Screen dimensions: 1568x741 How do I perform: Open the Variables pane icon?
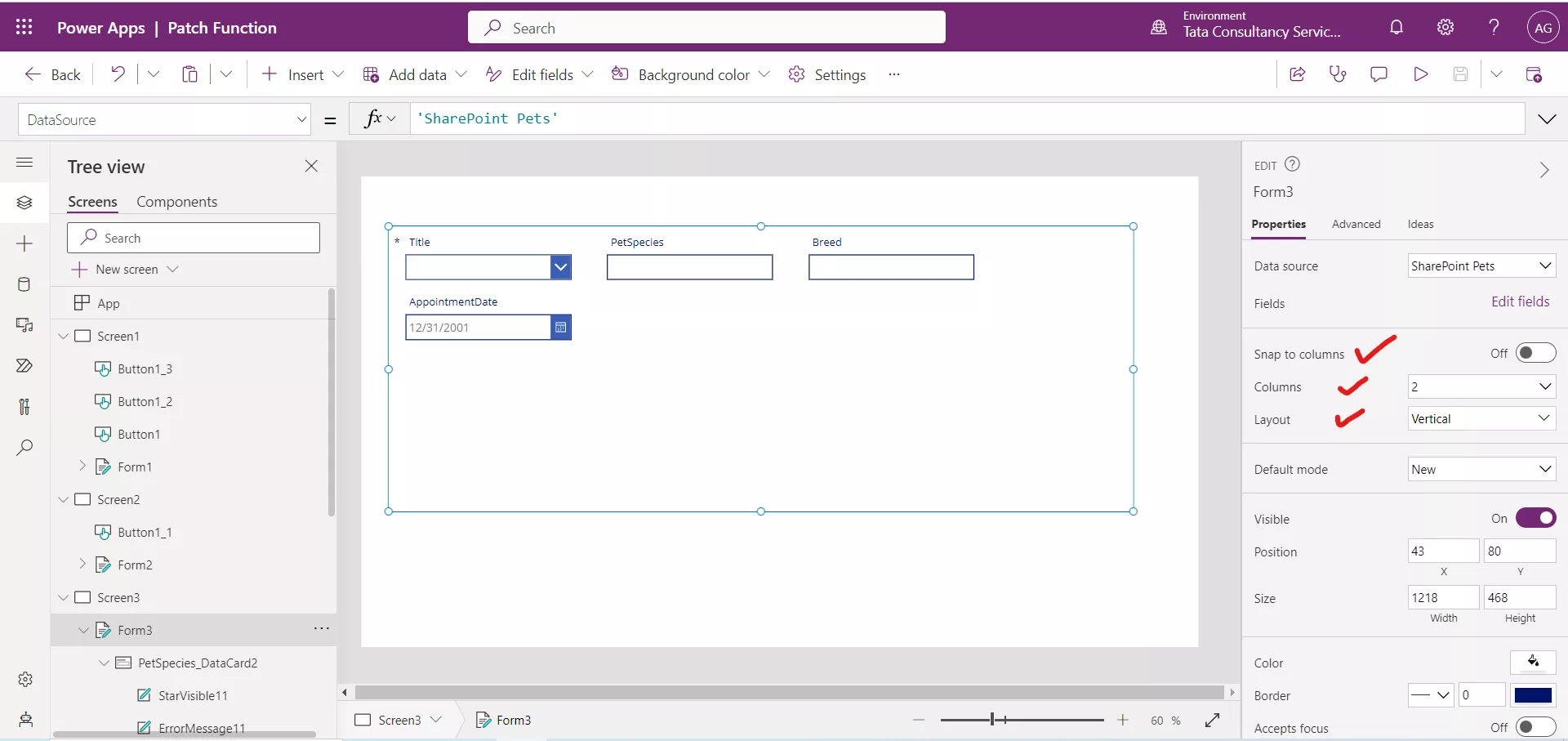(x=25, y=407)
